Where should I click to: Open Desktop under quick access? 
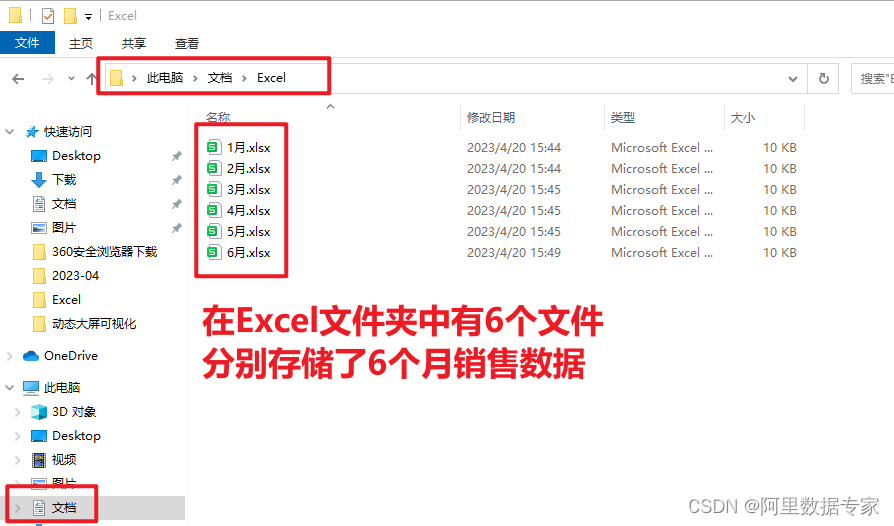(x=76, y=156)
